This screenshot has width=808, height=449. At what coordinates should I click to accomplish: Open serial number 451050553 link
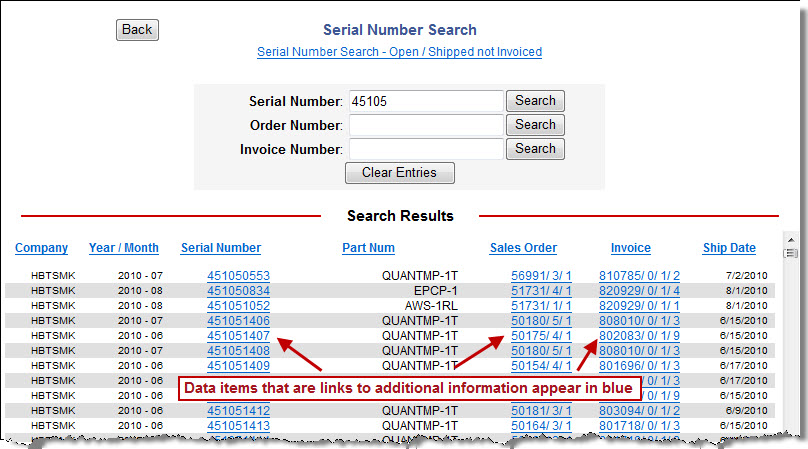(238, 276)
